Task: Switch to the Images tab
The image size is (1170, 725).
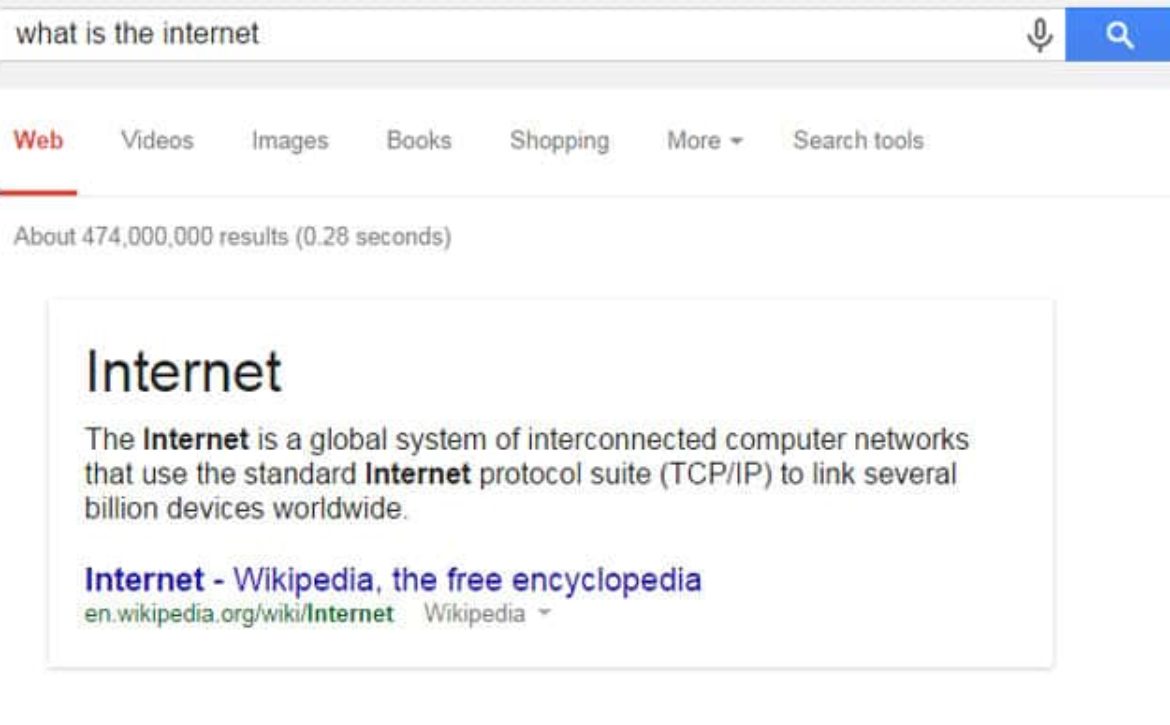Action: pos(290,141)
